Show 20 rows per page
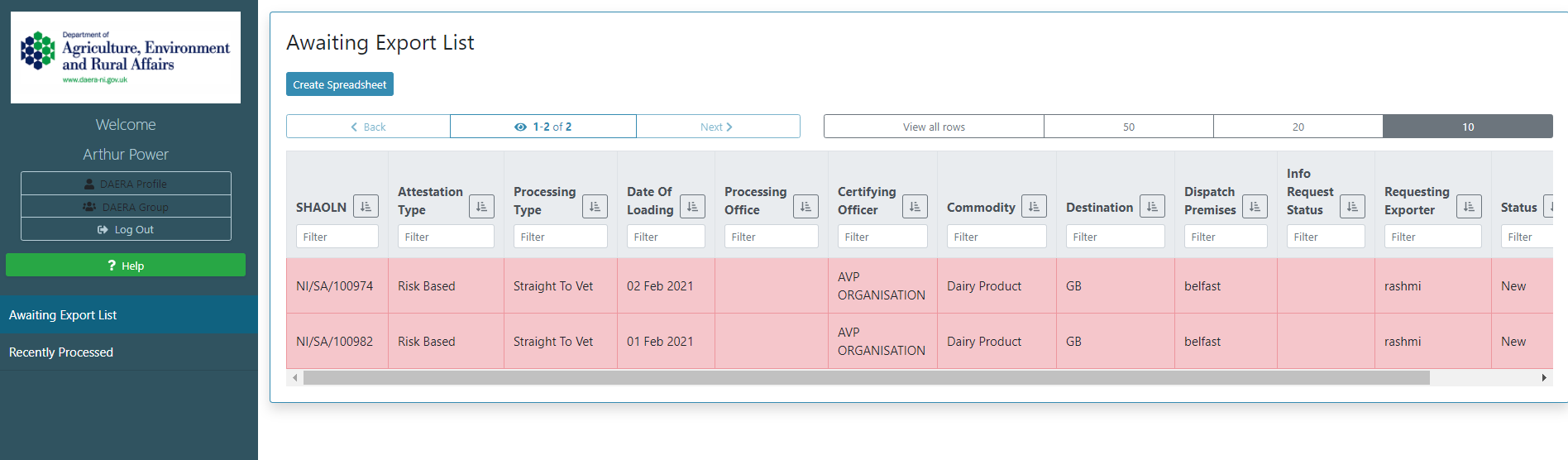The image size is (1568, 460). pos(1298,127)
